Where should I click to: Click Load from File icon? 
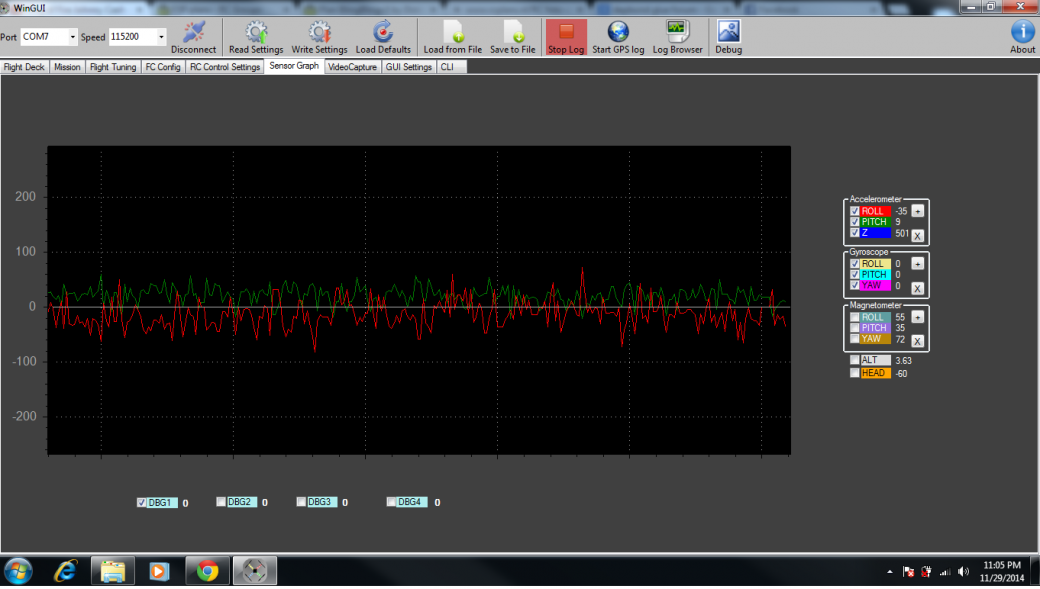pyautogui.click(x=452, y=32)
